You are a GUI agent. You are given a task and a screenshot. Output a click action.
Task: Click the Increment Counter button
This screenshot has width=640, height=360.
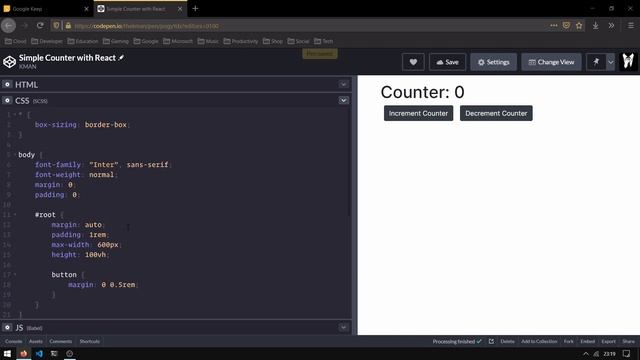tap(418, 113)
